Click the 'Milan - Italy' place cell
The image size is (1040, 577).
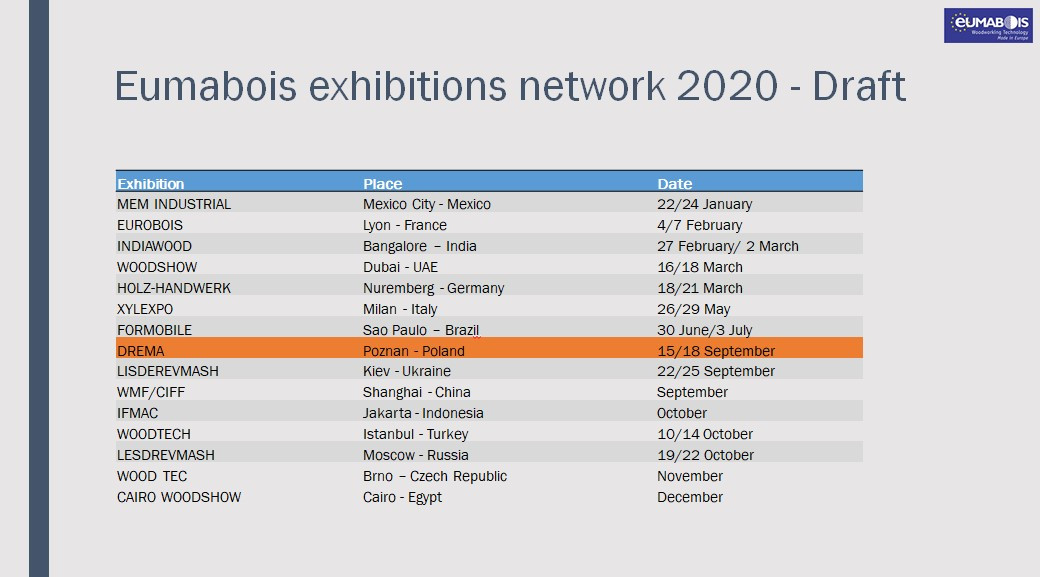pos(400,310)
